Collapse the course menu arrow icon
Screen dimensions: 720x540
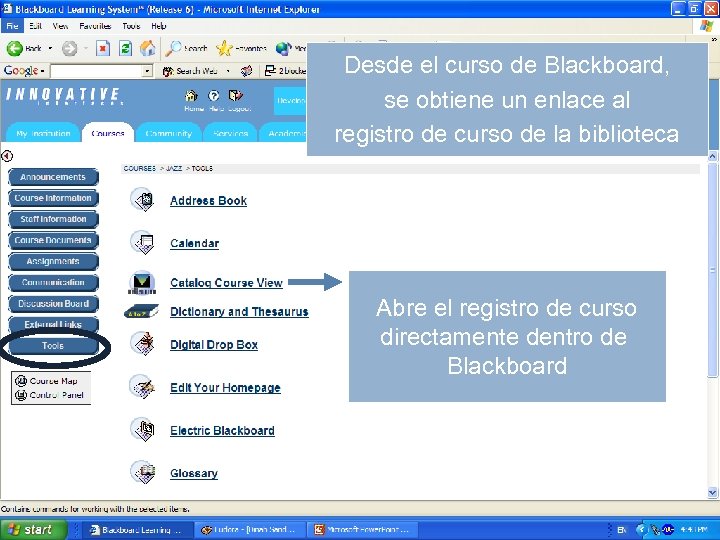click(x=7, y=156)
